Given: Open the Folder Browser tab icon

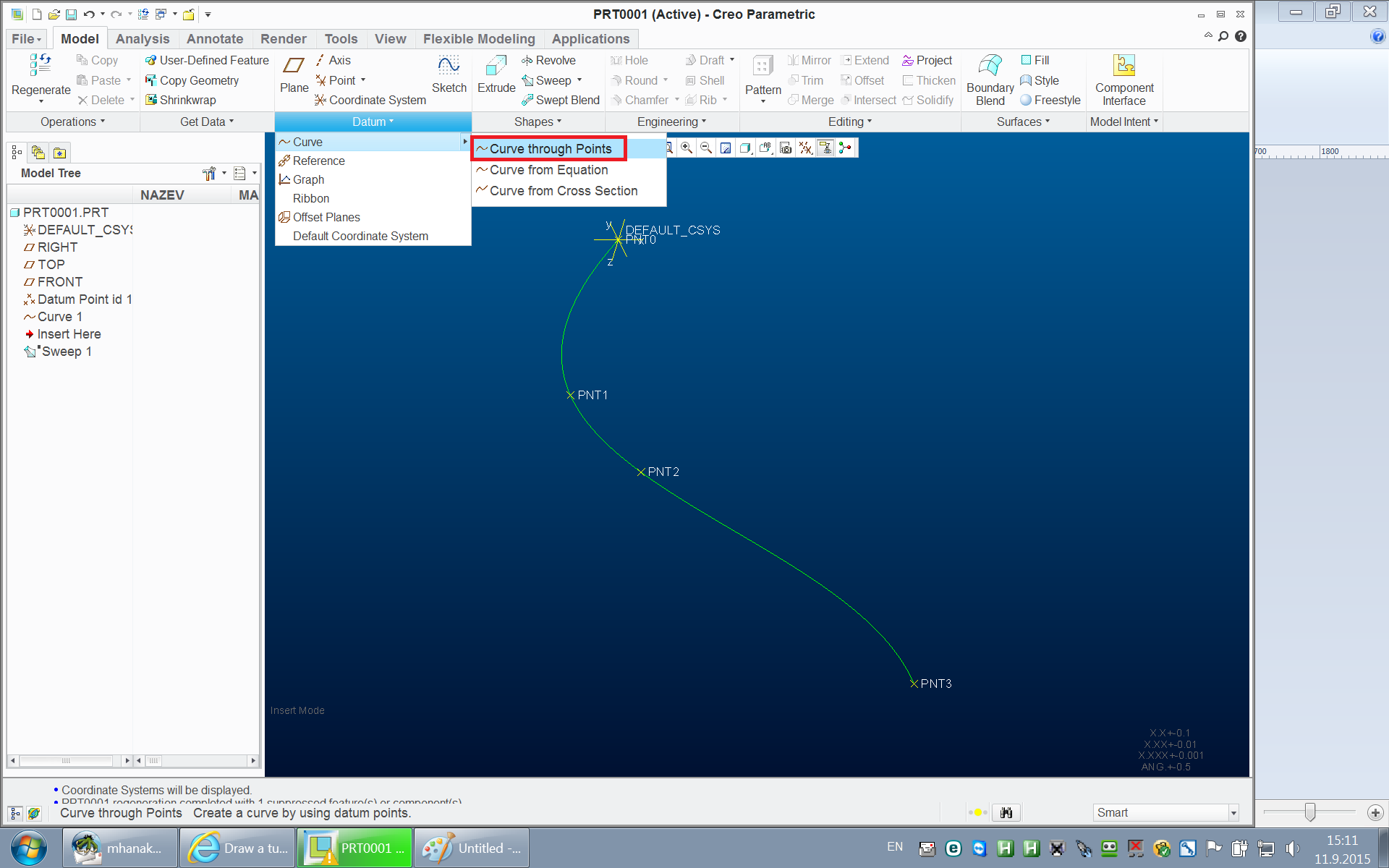Looking at the screenshot, I should pyautogui.click(x=38, y=153).
